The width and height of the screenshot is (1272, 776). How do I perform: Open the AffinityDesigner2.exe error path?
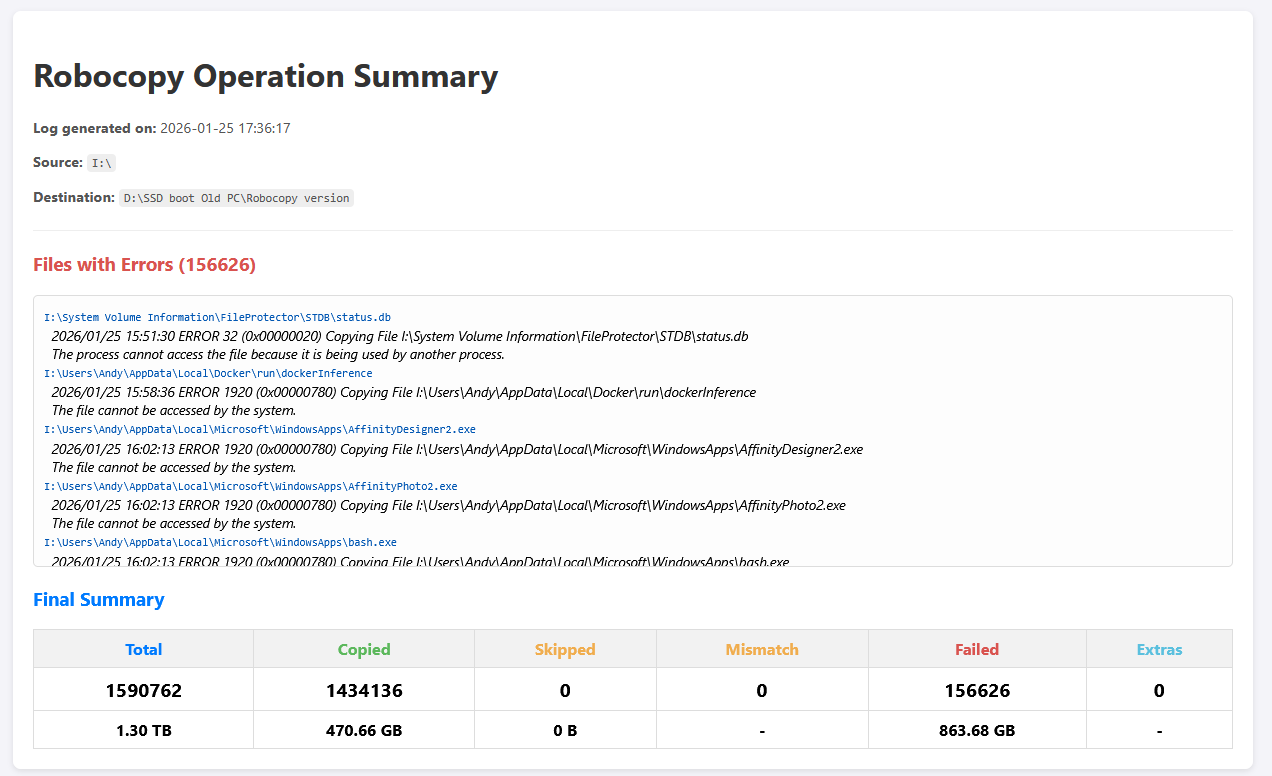pos(259,429)
